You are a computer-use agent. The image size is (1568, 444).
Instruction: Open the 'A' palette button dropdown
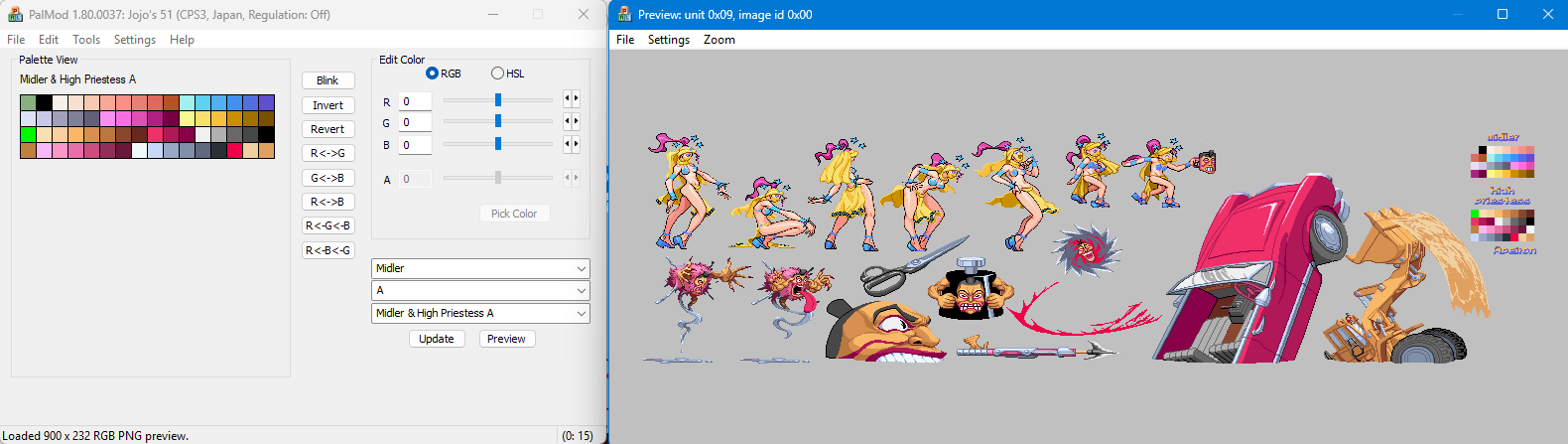[x=480, y=290]
